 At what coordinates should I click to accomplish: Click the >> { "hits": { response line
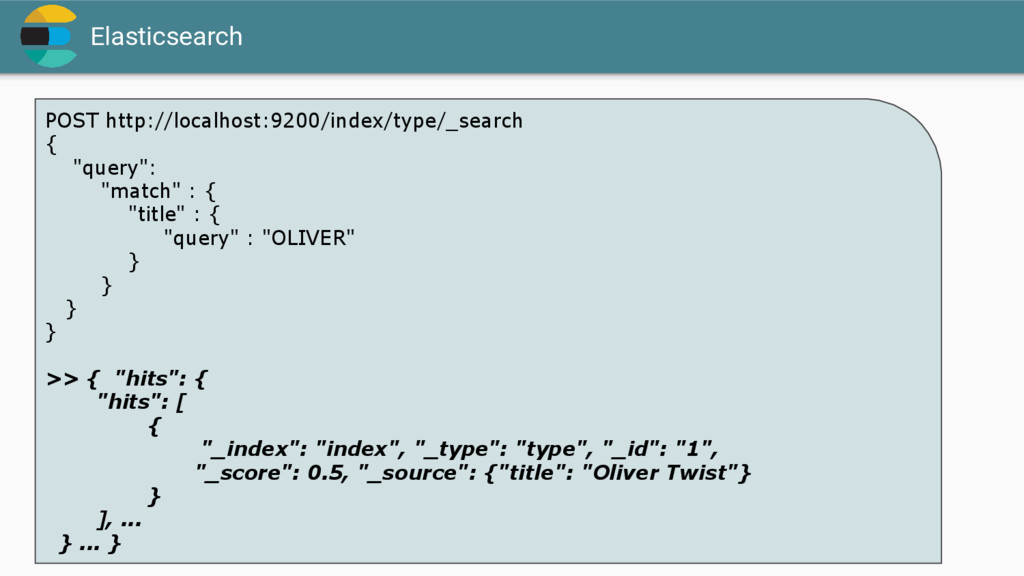click(x=127, y=379)
